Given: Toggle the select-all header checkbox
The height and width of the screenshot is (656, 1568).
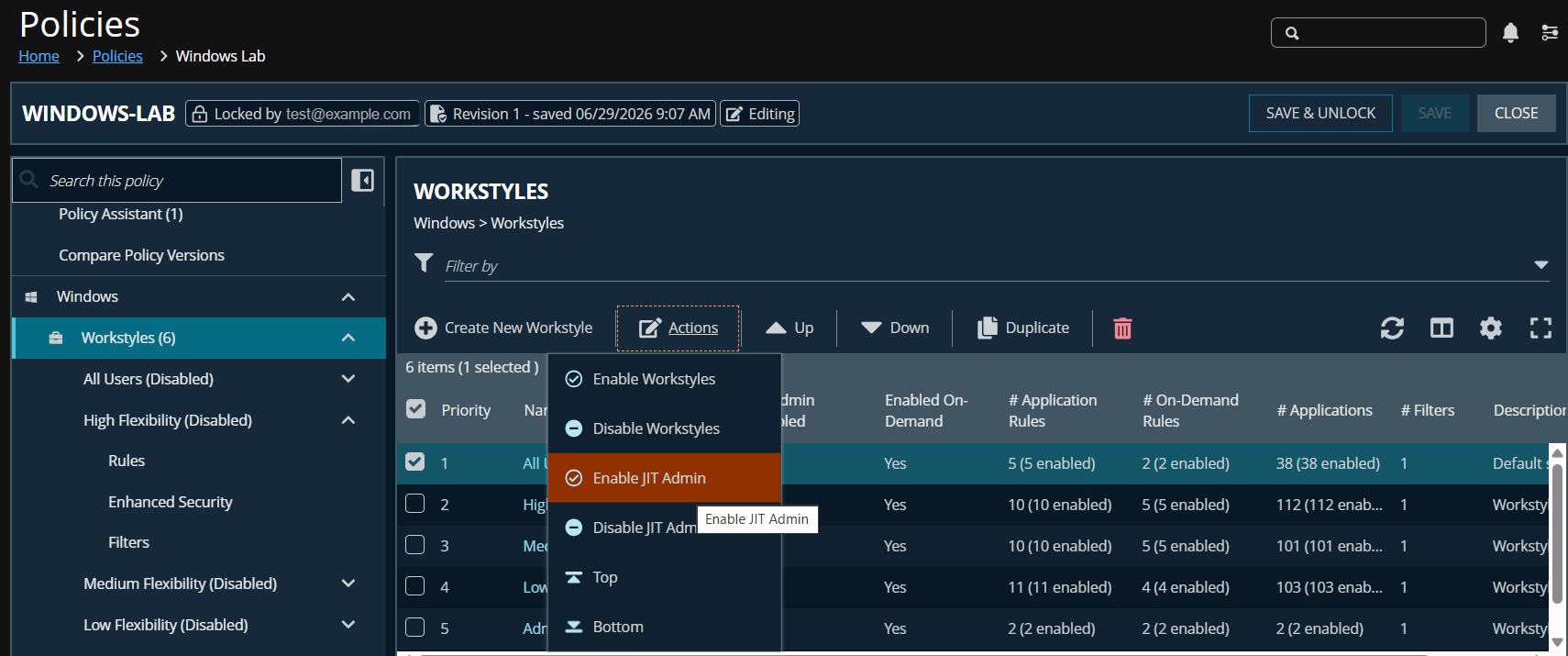Looking at the screenshot, I should point(415,409).
